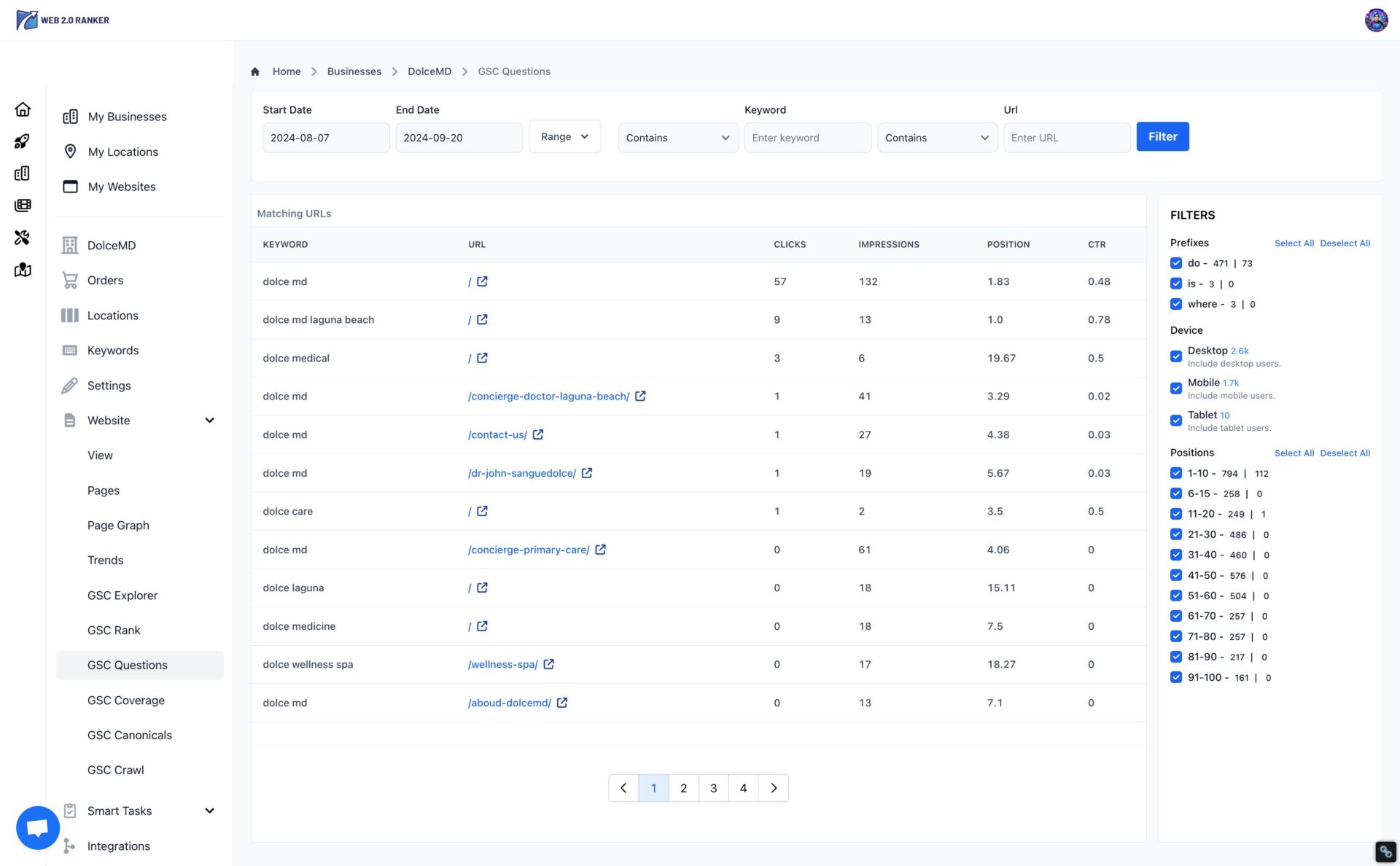
Task: Click the keyboard icon beside Keywords
Action: point(70,350)
